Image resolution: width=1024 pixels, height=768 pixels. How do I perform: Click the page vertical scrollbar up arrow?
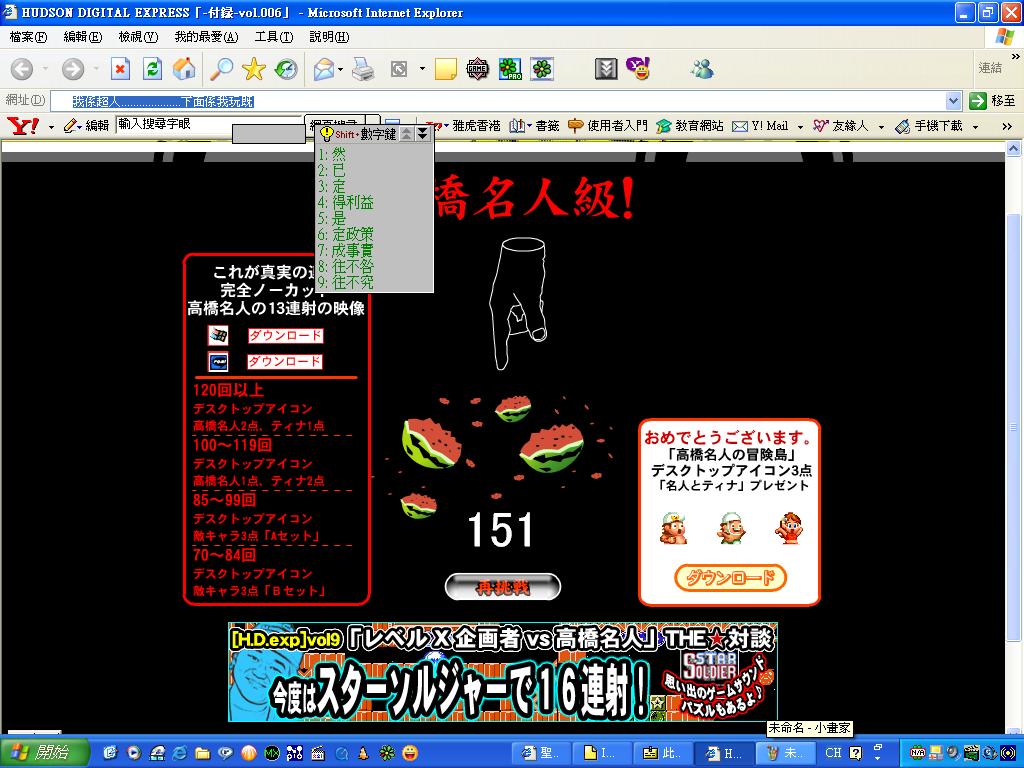pos(1014,149)
